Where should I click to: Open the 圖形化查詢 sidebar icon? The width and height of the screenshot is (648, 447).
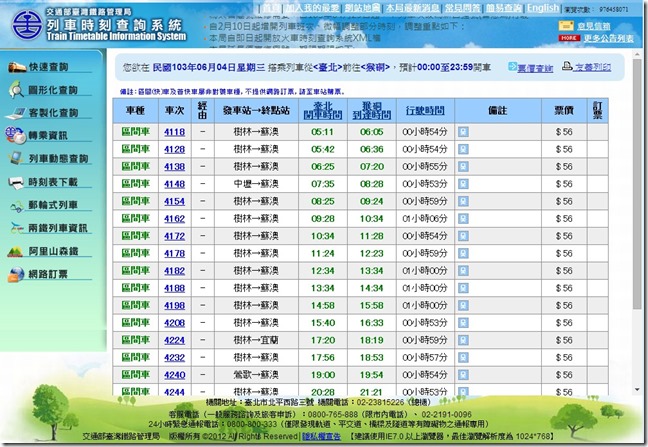click(17, 90)
